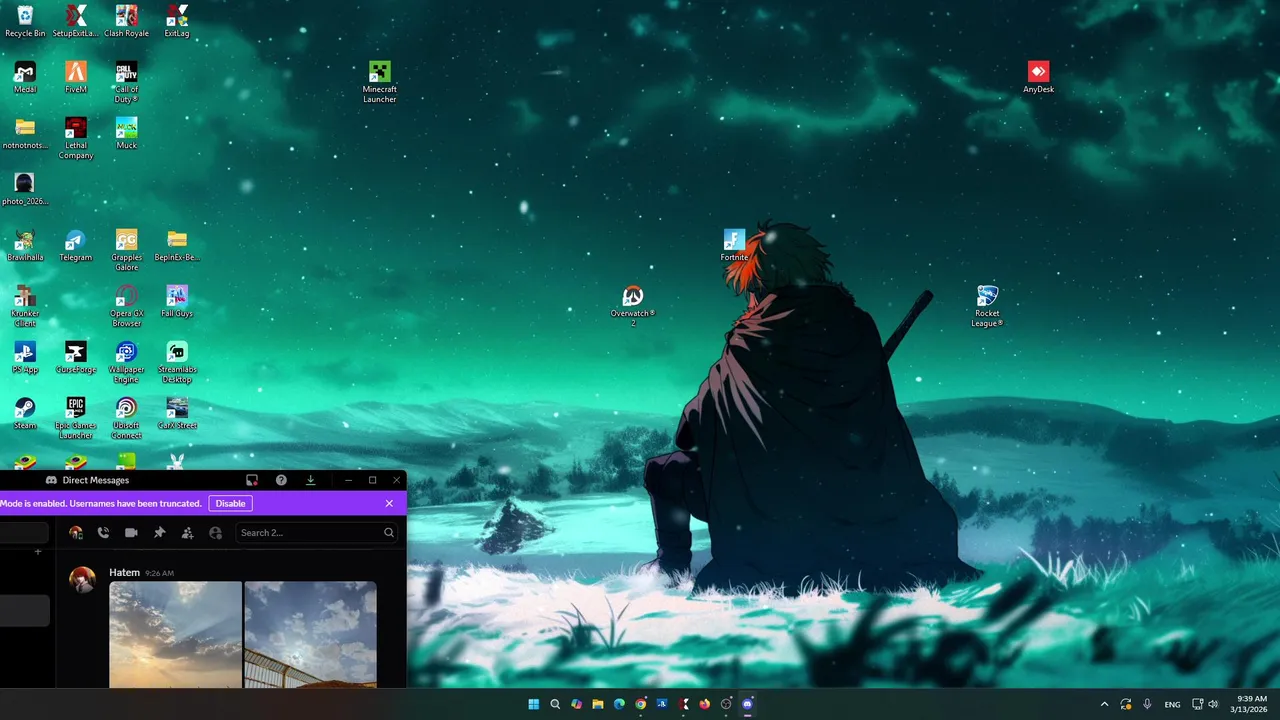Select the Epic Games Launcher desktop icon
The height and width of the screenshot is (720, 1280).
tap(76, 419)
